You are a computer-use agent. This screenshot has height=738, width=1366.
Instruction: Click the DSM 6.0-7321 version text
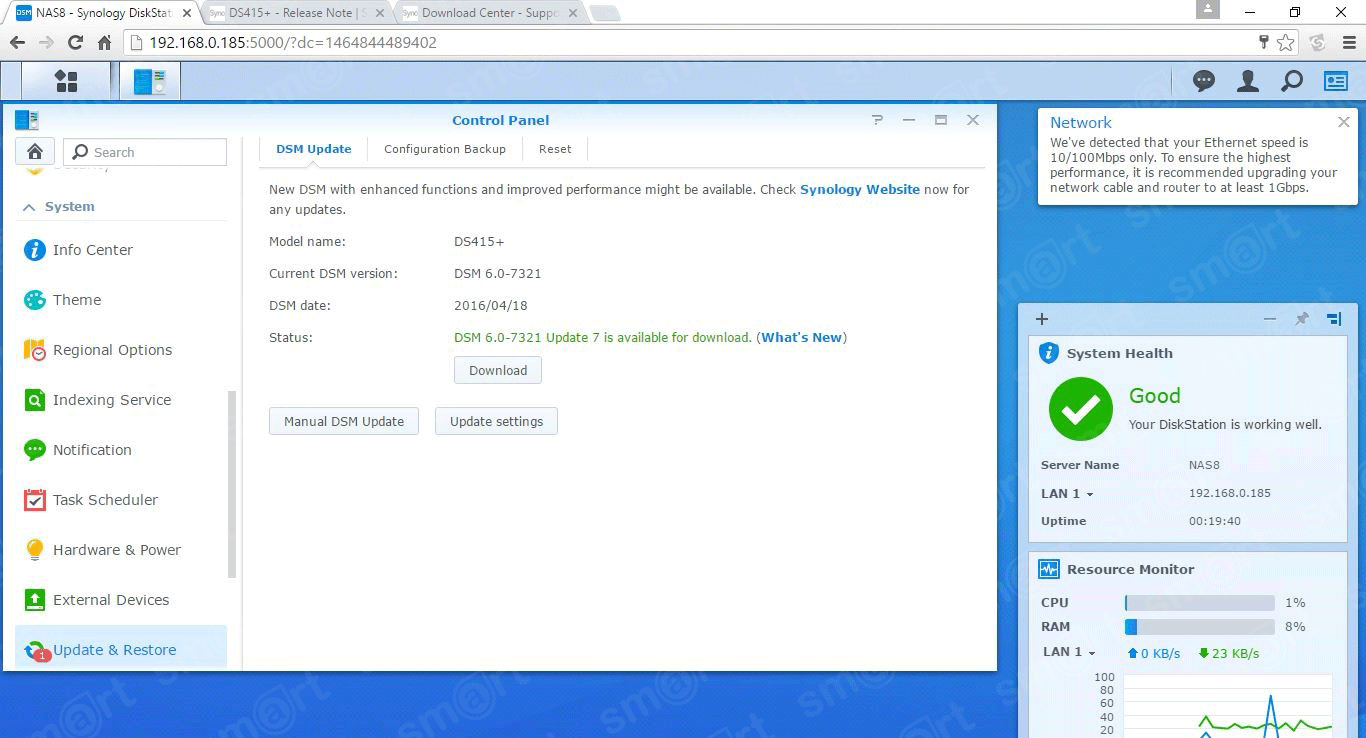coord(498,273)
